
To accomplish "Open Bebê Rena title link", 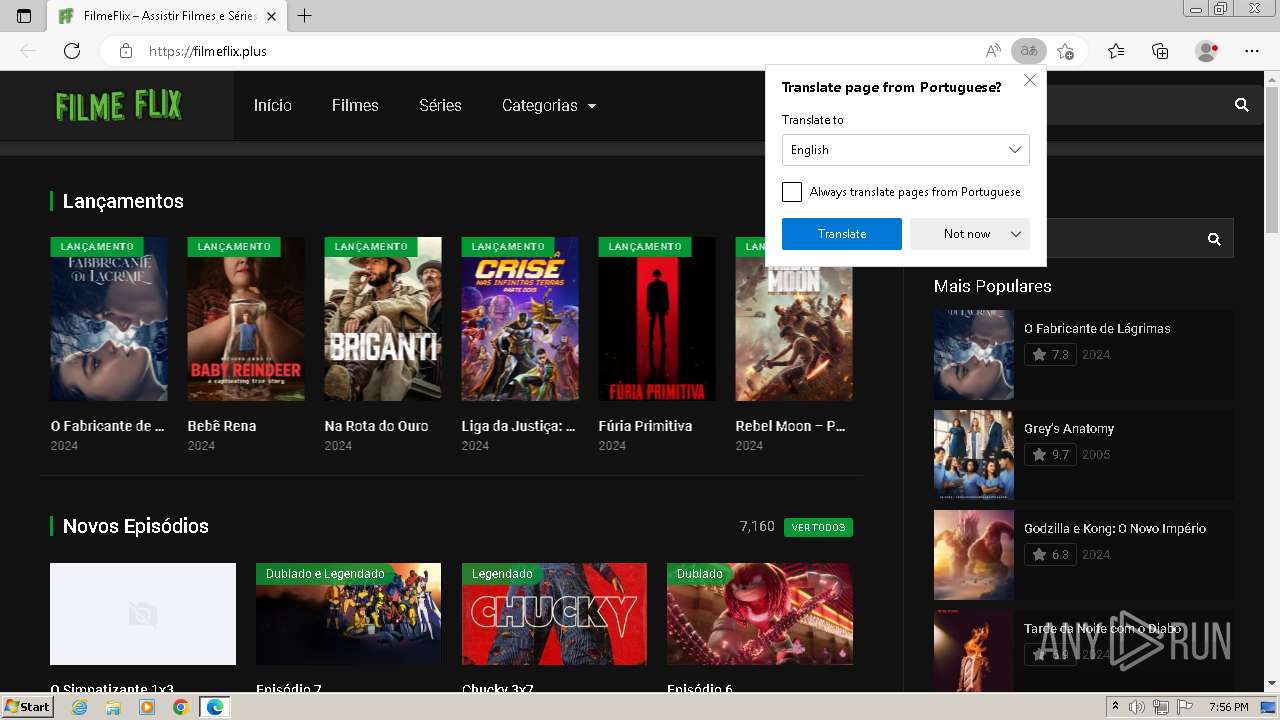I will pos(222,426).
